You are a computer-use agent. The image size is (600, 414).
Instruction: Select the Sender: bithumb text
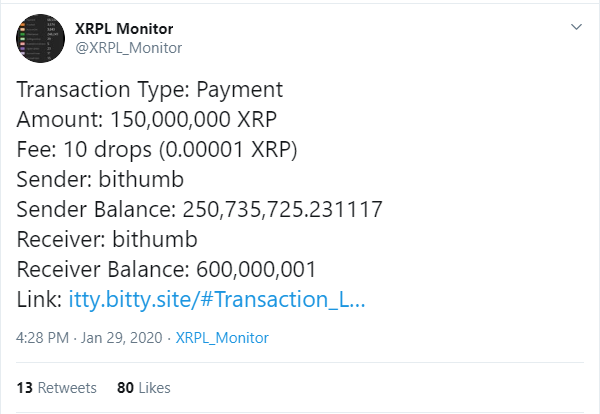[100, 179]
